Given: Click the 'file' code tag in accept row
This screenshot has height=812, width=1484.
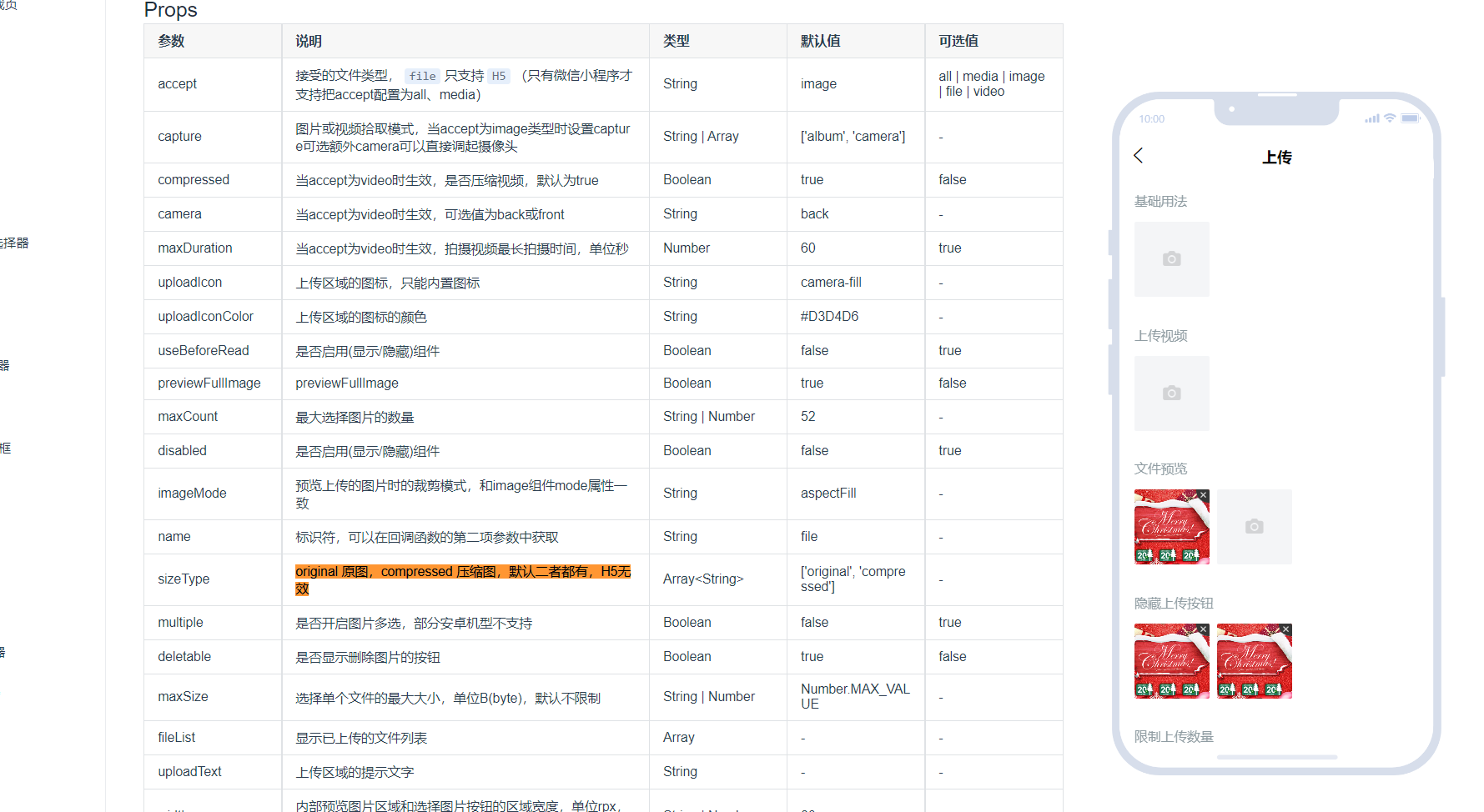Looking at the screenshot, I should click(x=422, y=76).
